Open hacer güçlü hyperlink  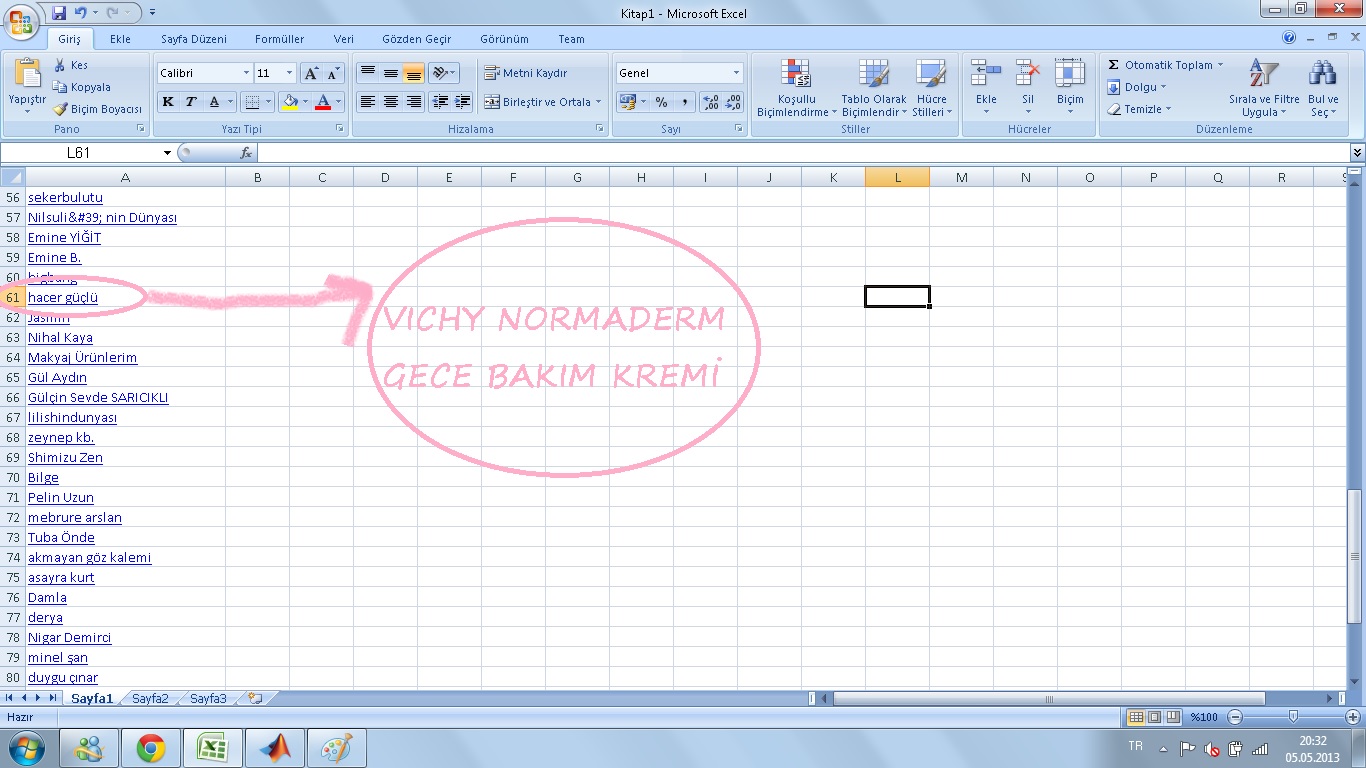coord(63,297)
